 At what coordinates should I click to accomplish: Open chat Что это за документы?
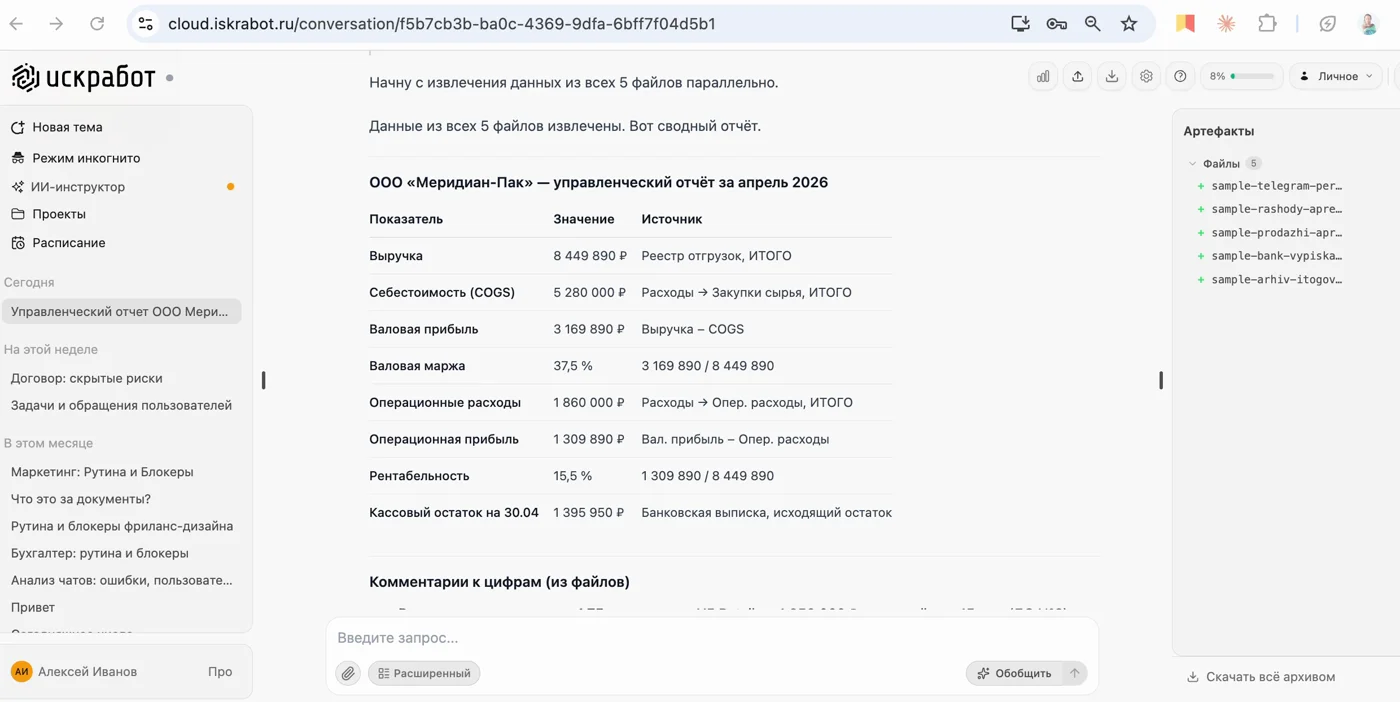[x=81, y=499]
